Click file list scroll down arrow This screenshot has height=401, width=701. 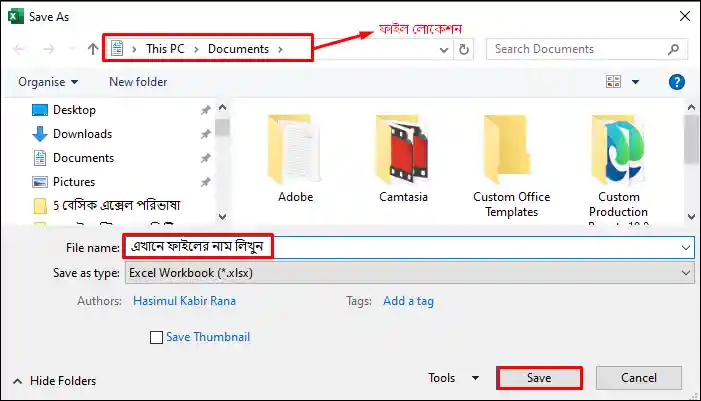tap(691, 217)
